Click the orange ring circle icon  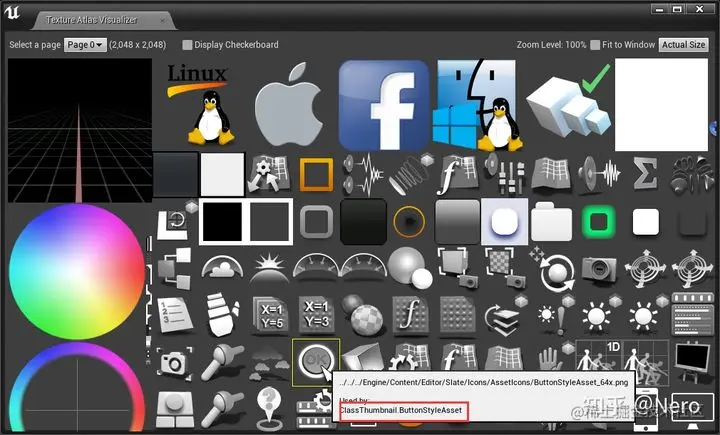pos(409,222)
